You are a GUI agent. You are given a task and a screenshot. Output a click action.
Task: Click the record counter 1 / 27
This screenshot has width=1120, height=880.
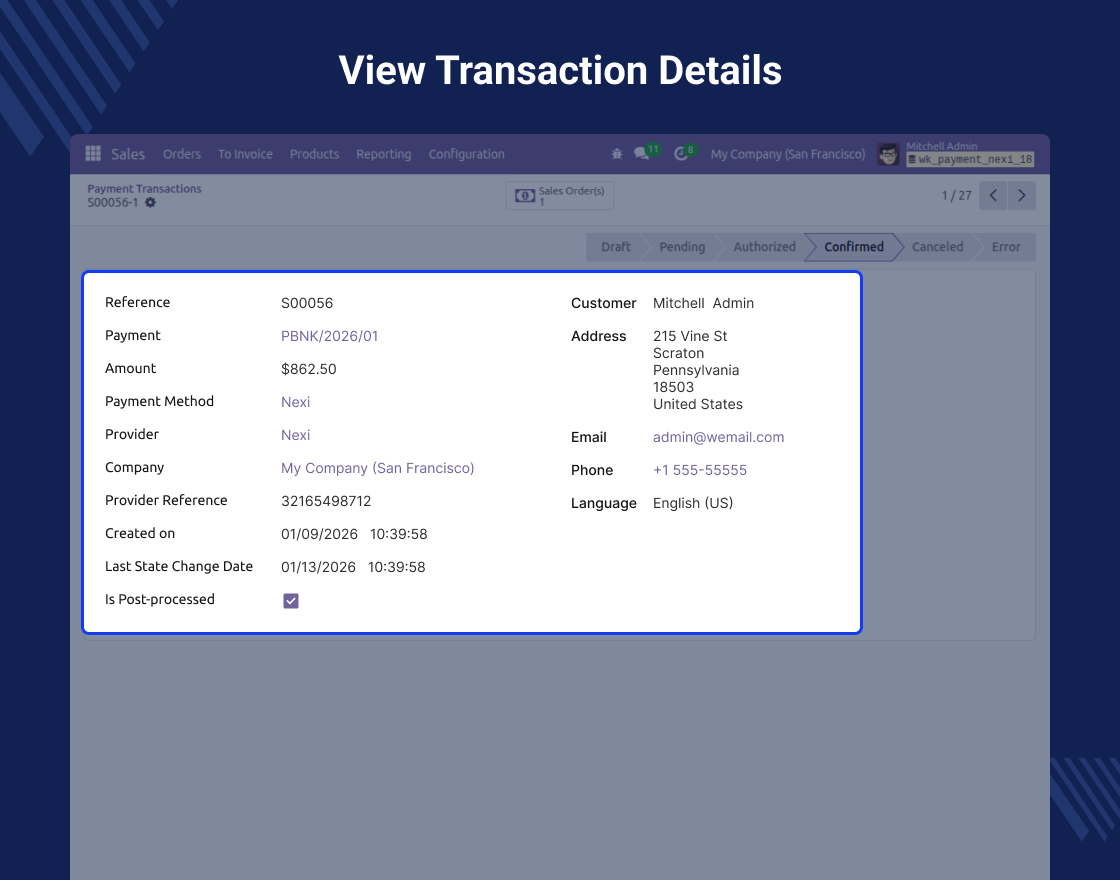956,196
